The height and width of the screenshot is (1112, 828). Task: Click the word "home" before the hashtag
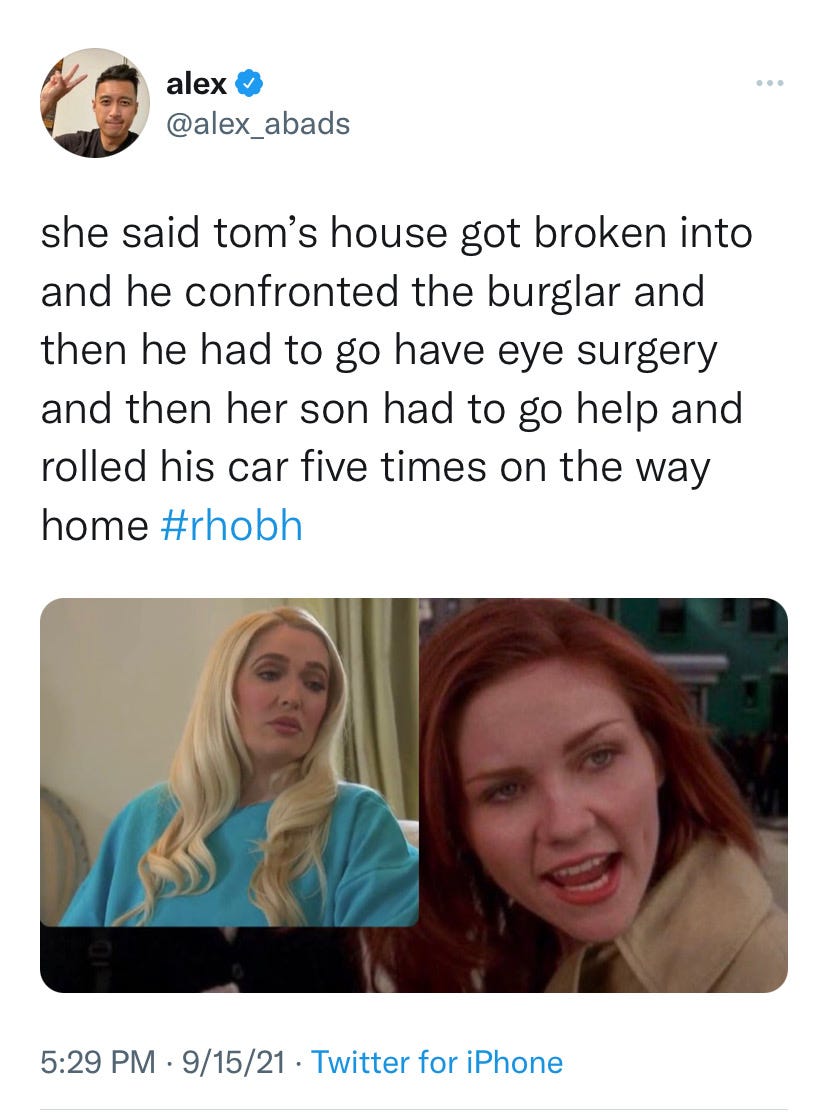coord(94,526)
